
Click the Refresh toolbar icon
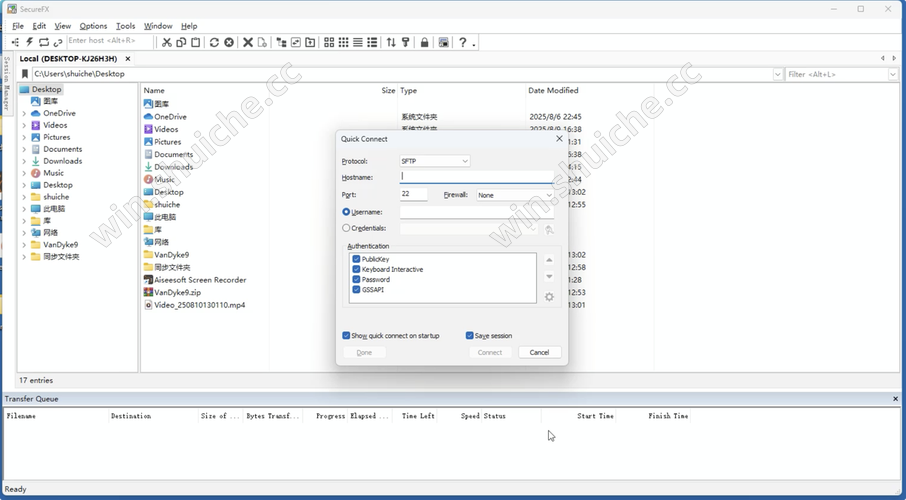(214, 42)
